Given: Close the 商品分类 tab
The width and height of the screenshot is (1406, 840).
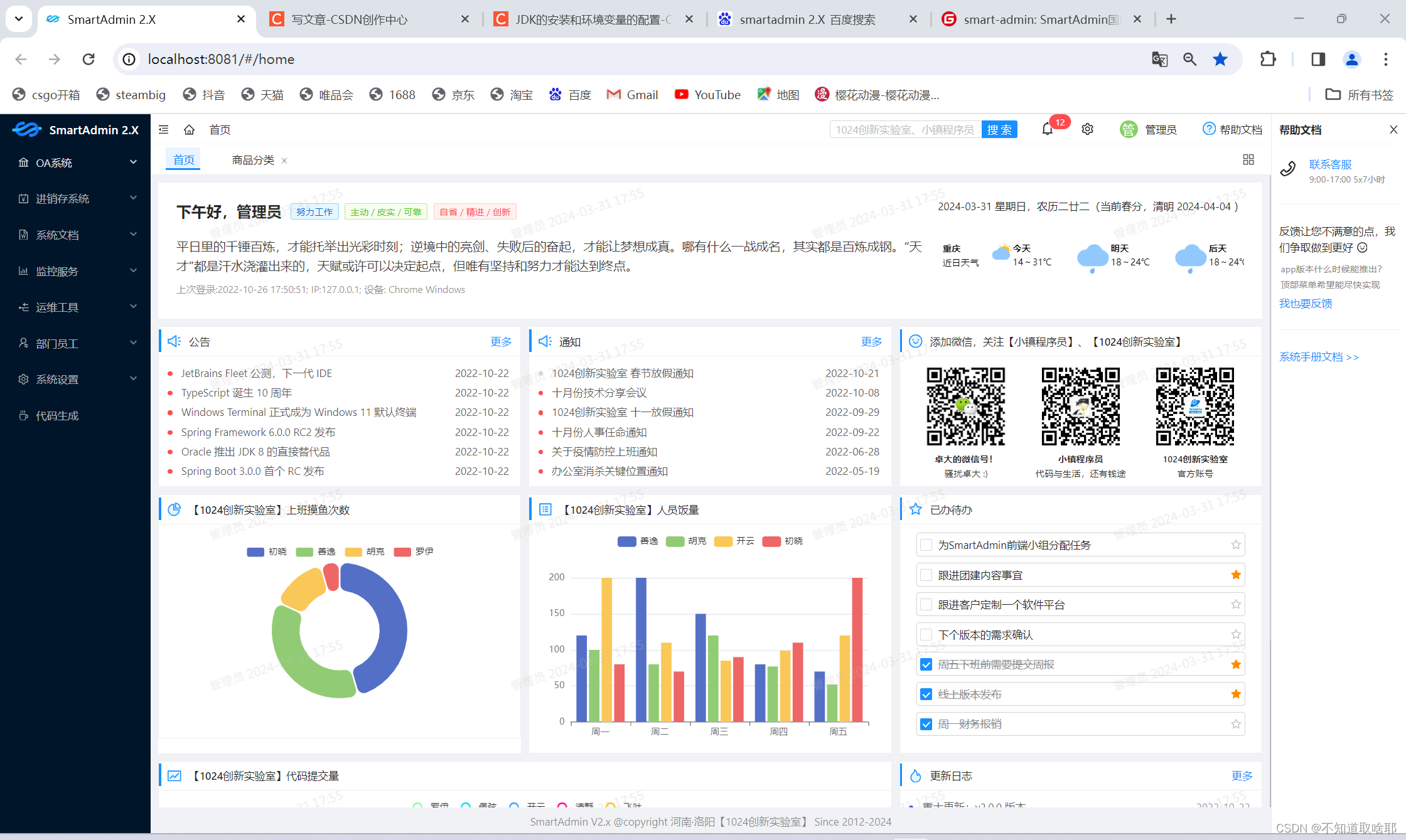Looking at the screenshot, I should click(x=284, y=161).
